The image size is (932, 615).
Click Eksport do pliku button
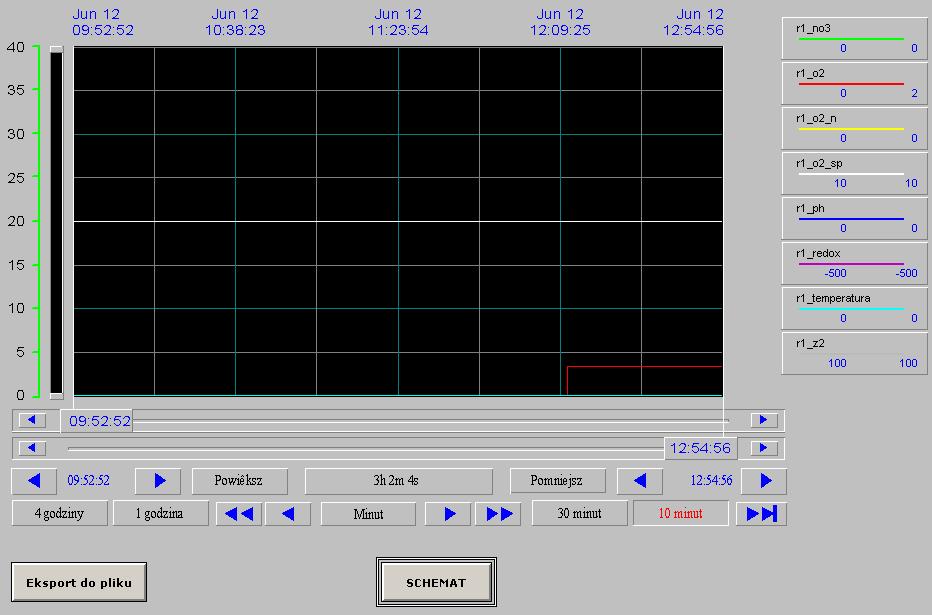(79, 582)
